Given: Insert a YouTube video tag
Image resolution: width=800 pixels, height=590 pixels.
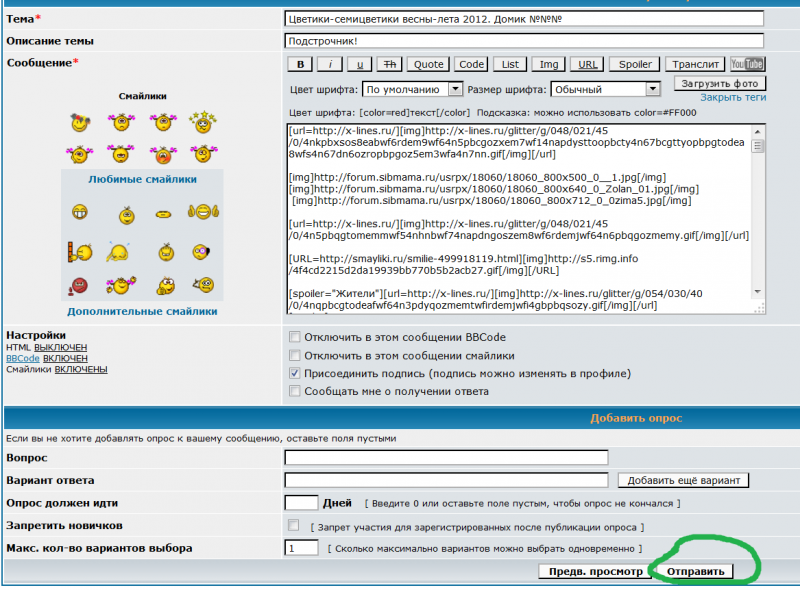Looking at the screenshot, I should (747, 64).
